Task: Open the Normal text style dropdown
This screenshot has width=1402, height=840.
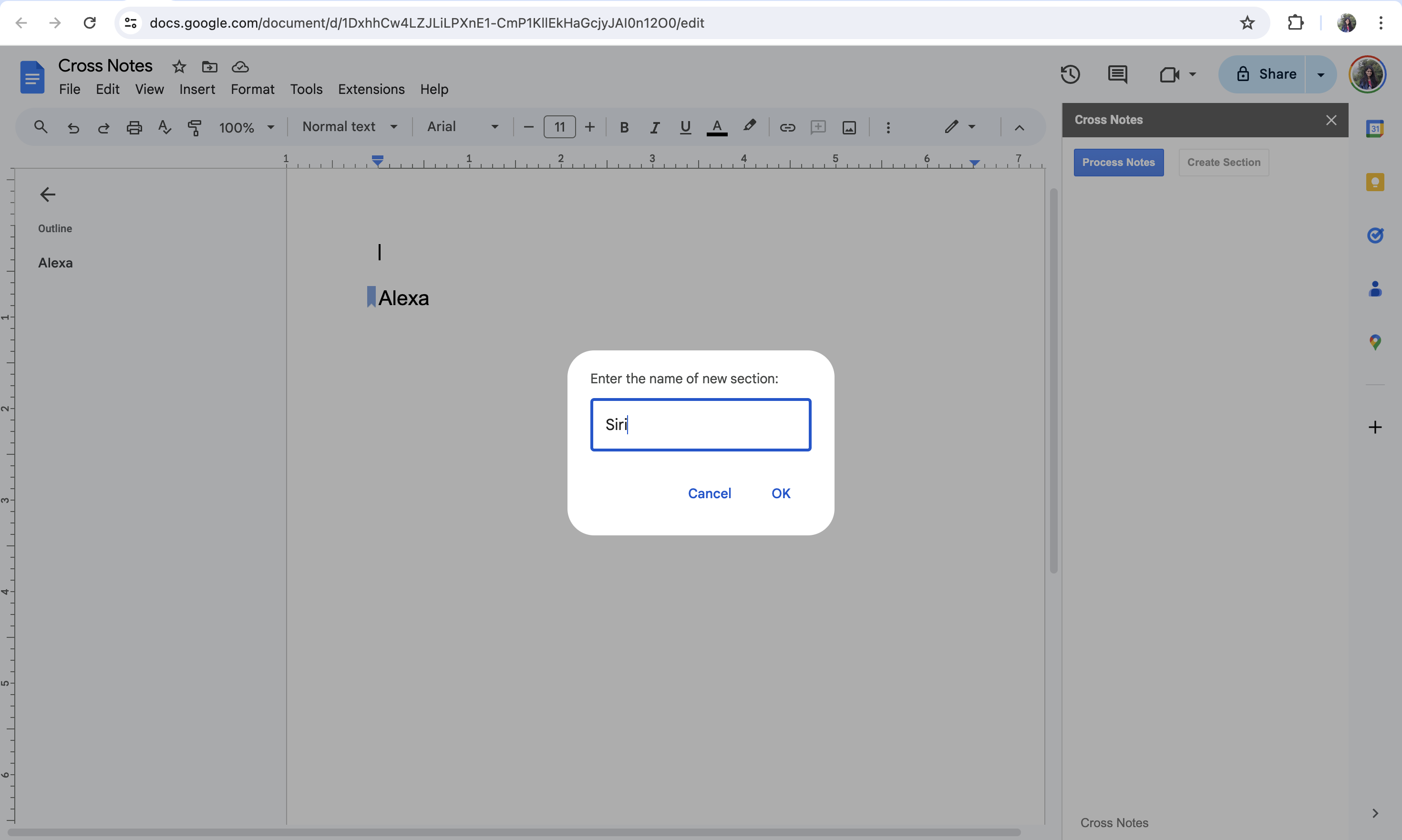Action: pos(350,127)
